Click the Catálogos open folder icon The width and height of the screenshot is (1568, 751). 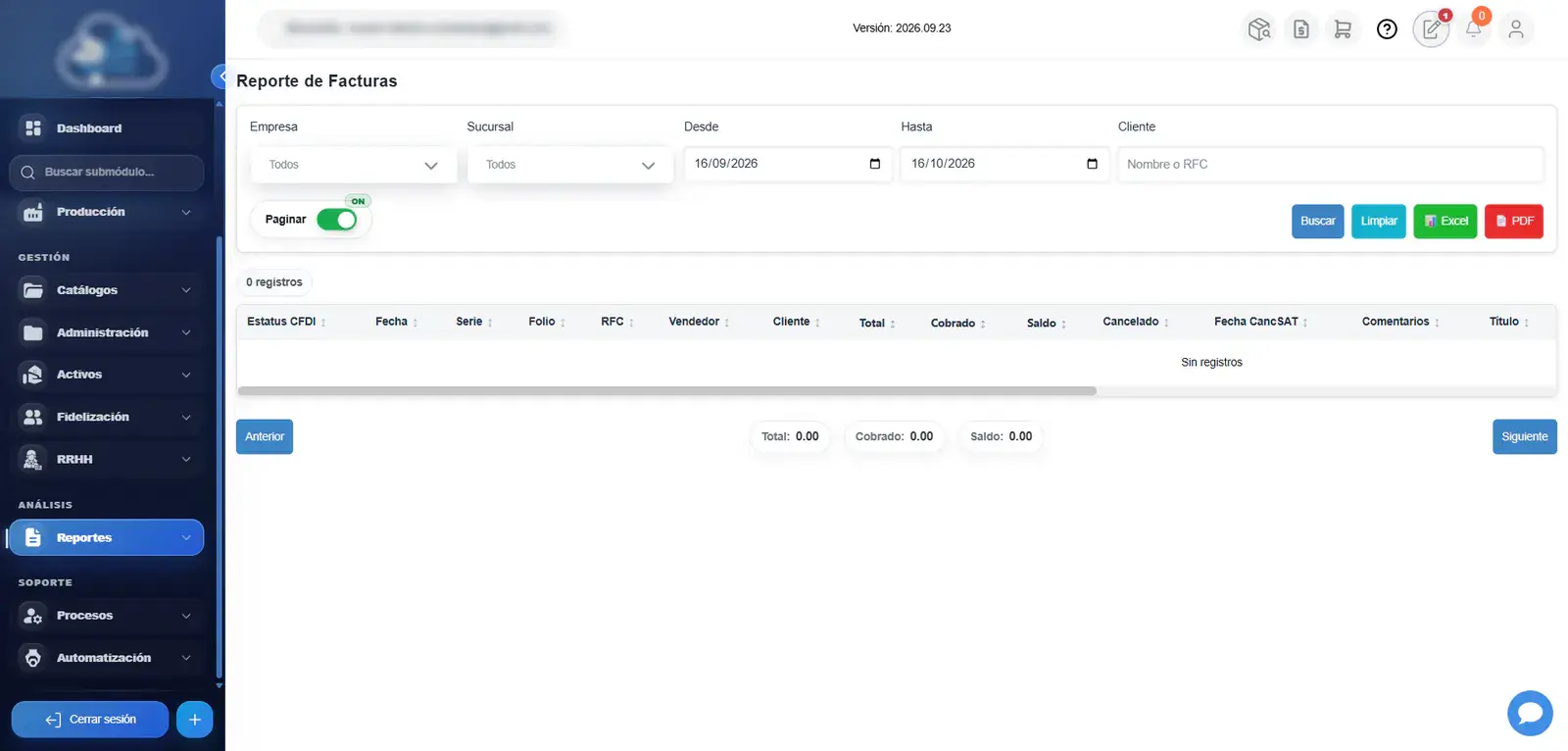pyautogui.click(x=33, y=290)
